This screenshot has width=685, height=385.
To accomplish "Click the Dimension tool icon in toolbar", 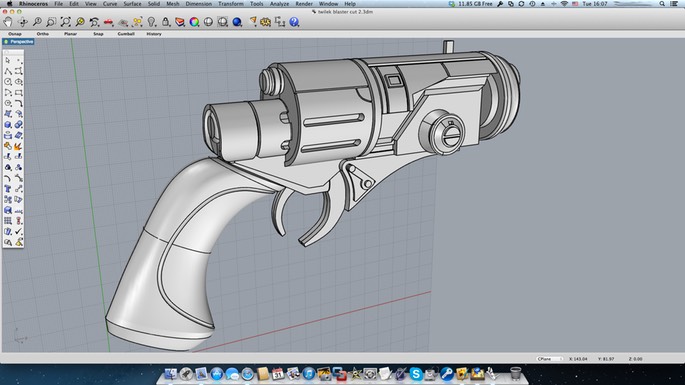I will (280, 22).
